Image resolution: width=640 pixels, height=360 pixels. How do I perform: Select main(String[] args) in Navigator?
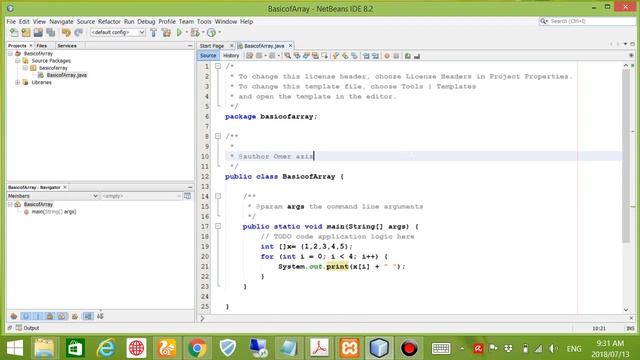point(53,212)
